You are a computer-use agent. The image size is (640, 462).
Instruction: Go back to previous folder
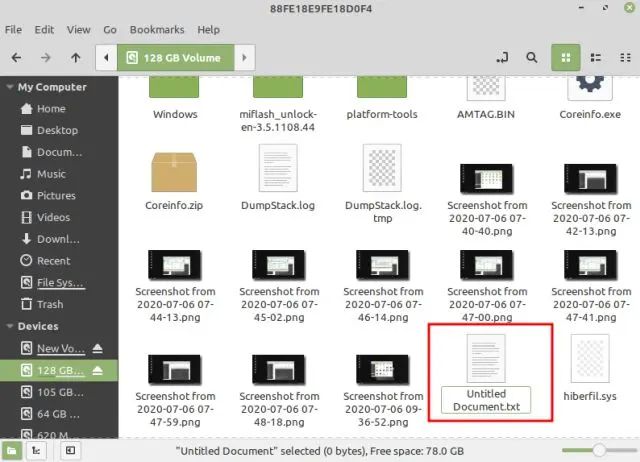point(16,58)
